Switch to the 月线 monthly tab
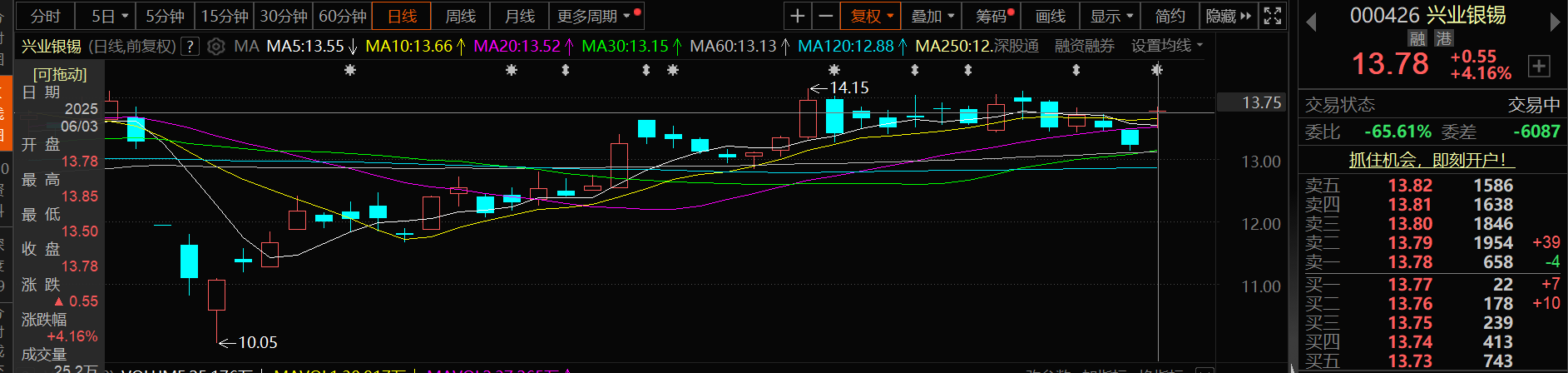1568x373 pixels. (520, 16)
